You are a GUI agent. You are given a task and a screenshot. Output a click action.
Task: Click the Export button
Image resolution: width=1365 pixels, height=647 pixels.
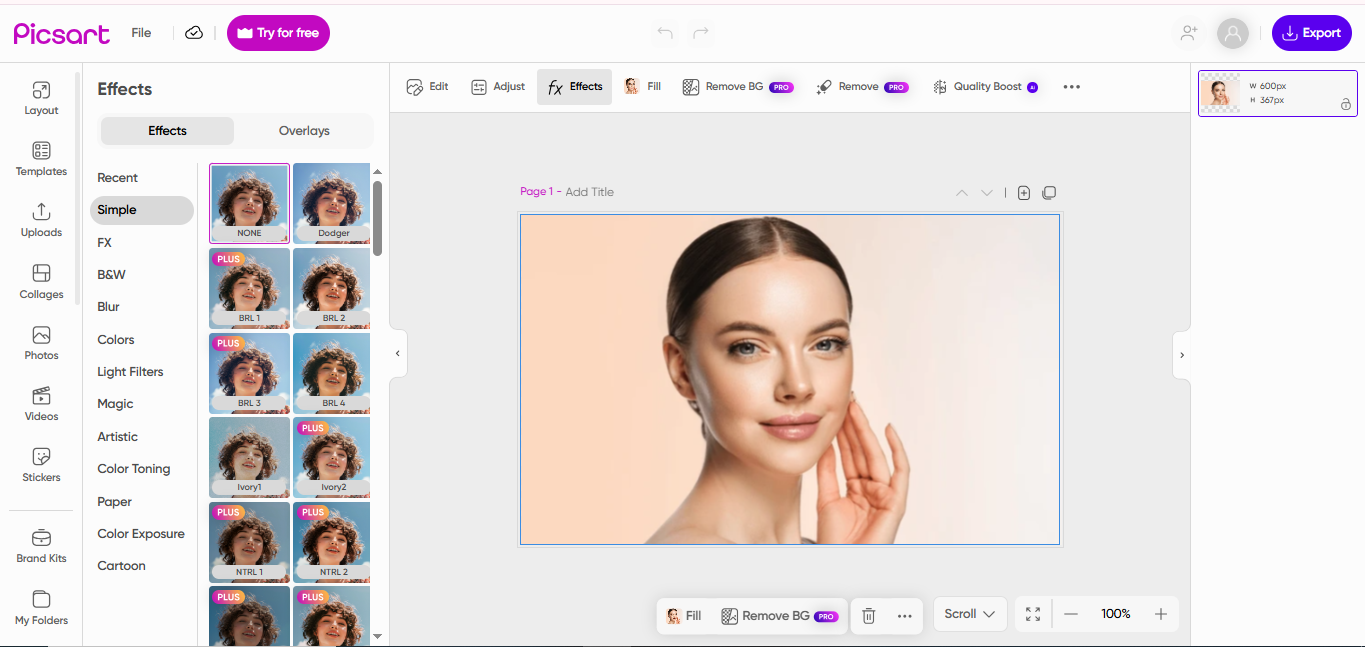click(x=1311, y=32)
